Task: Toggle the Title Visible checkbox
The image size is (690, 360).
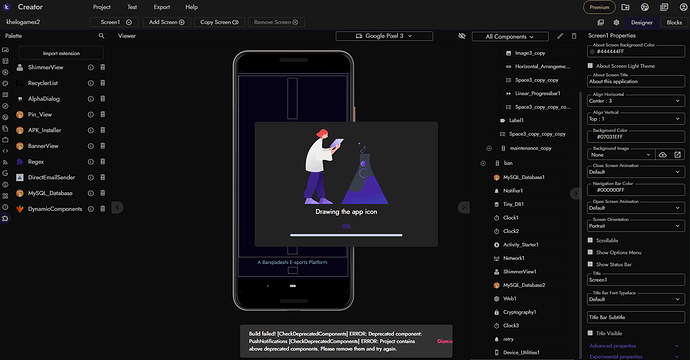Action: coord(591,333)
